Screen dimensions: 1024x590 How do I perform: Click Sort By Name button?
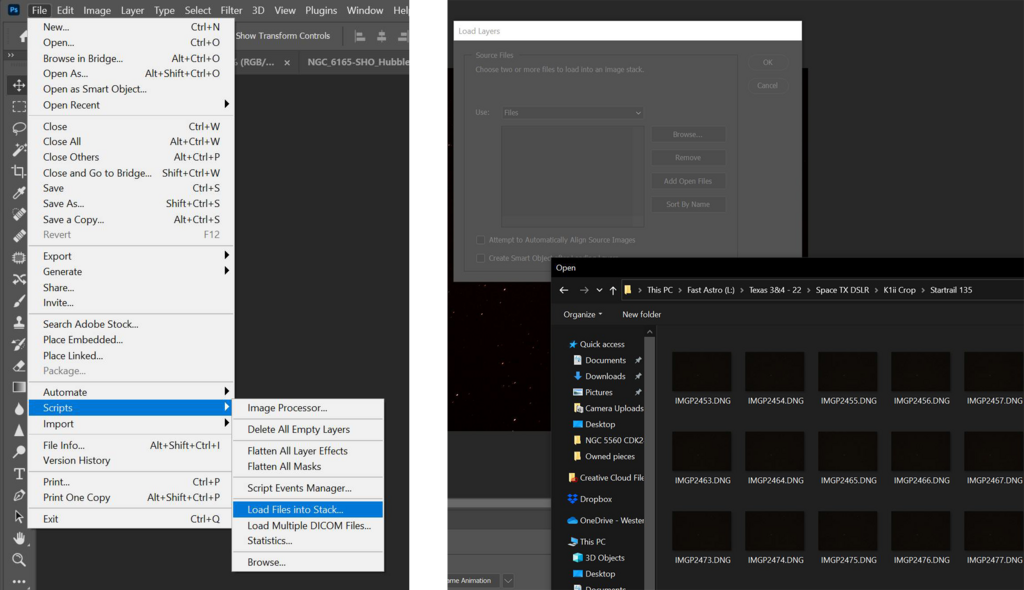coord(688,205)
